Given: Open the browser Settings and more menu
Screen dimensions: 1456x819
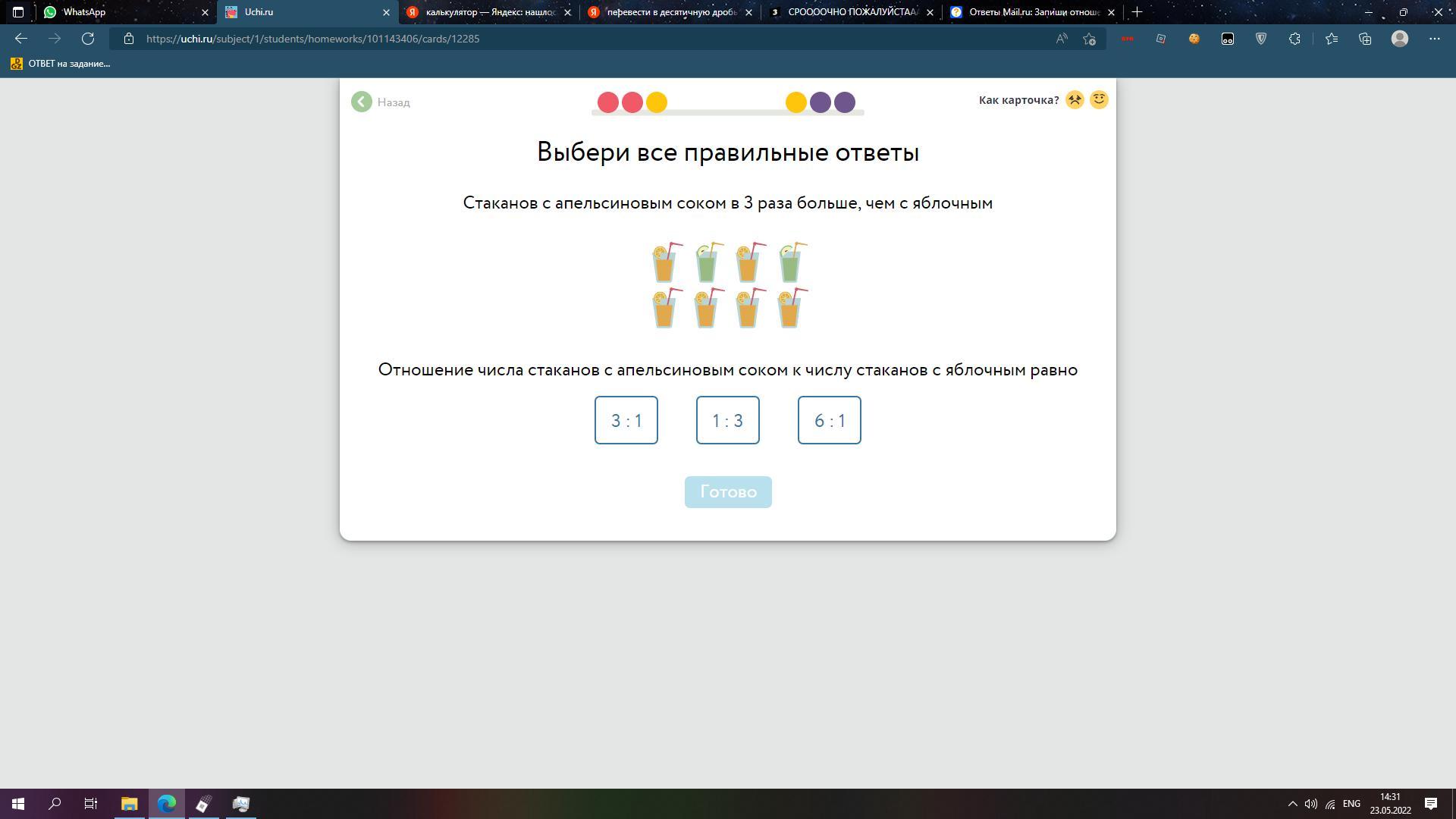Looking at the screenshot, I should pos(1434,39).
